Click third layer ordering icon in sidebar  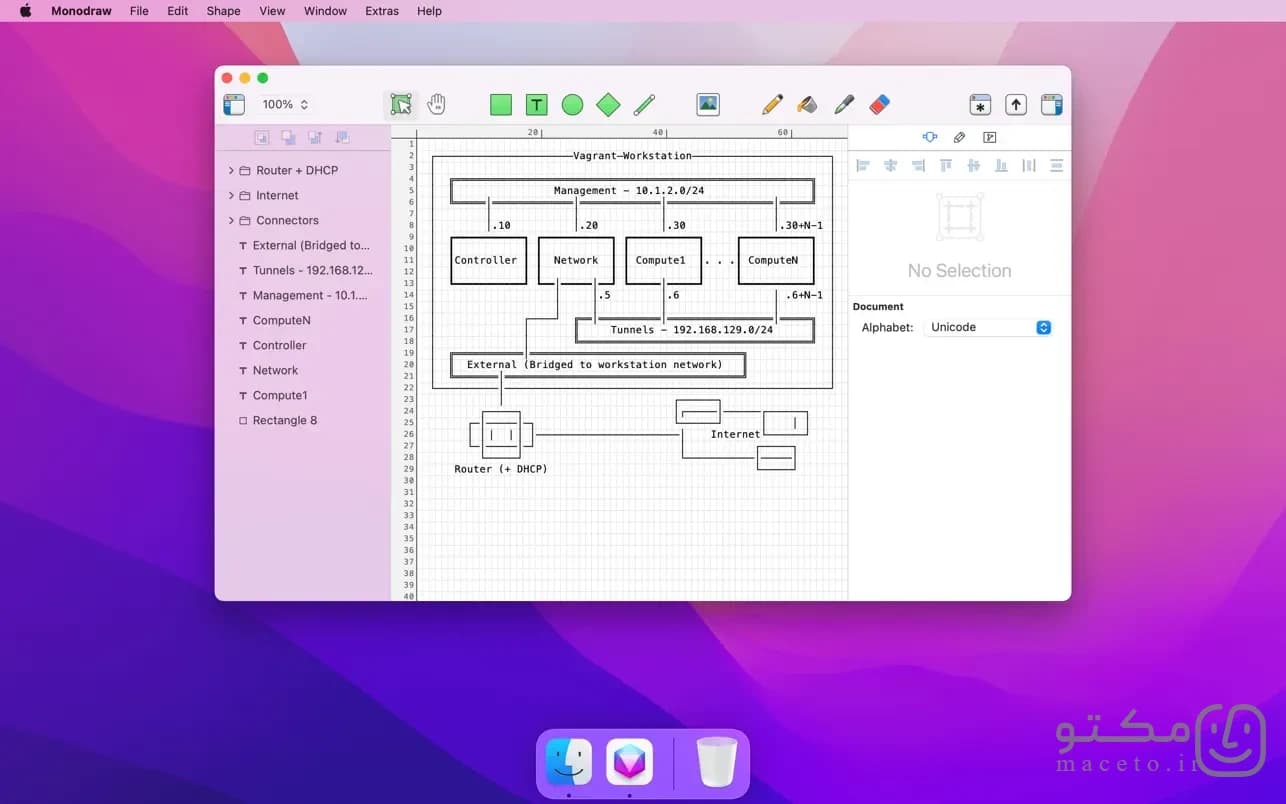click(315, 137)
